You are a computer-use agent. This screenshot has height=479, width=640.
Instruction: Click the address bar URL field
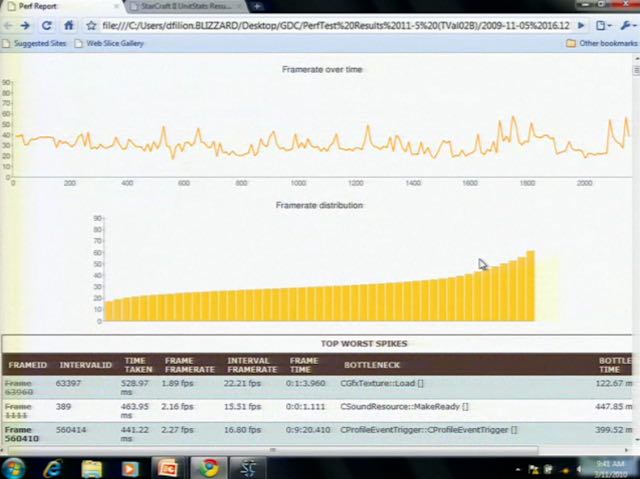point(330,25)
